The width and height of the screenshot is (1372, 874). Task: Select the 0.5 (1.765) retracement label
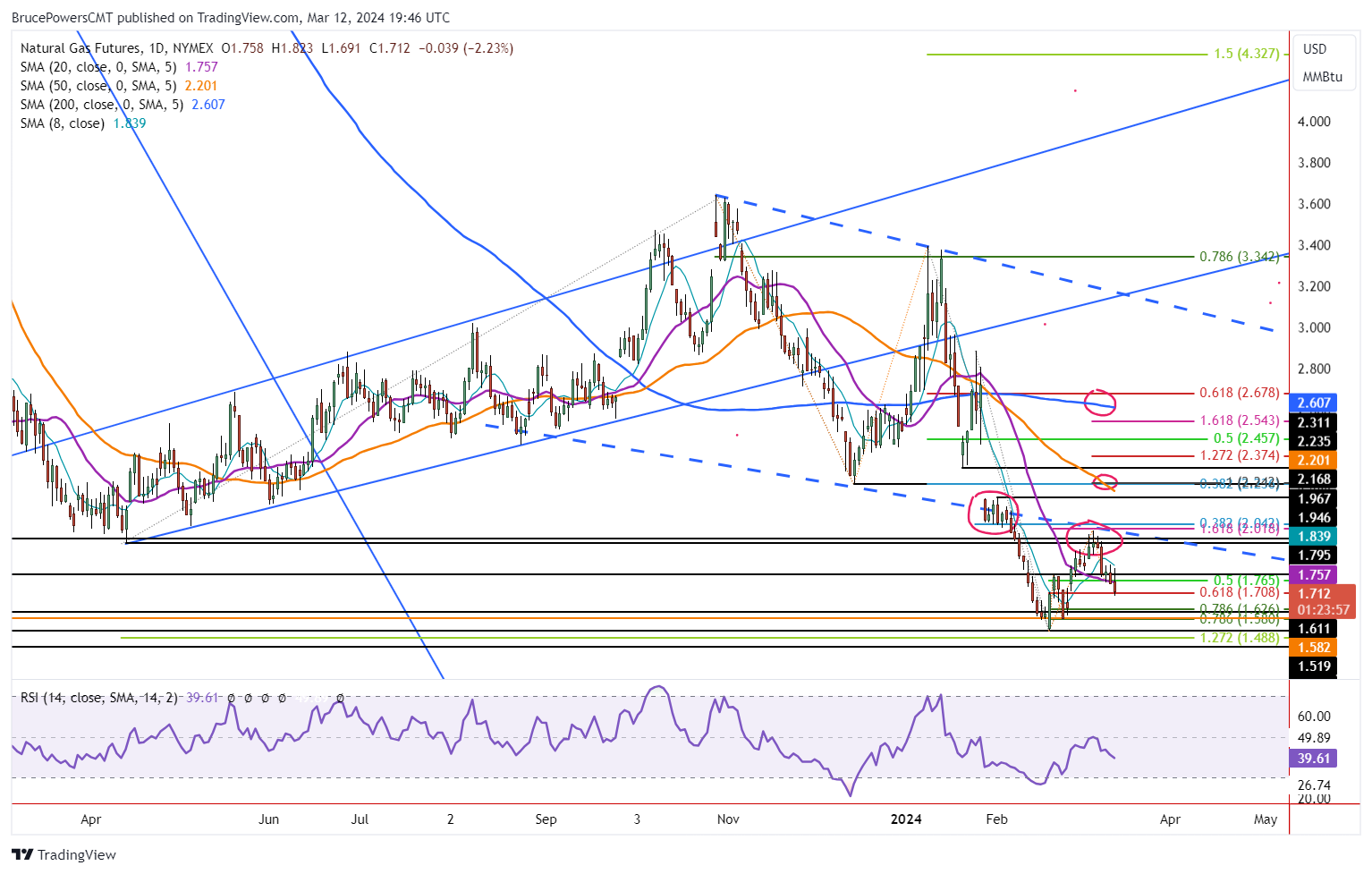click(x=1247, y=581)
